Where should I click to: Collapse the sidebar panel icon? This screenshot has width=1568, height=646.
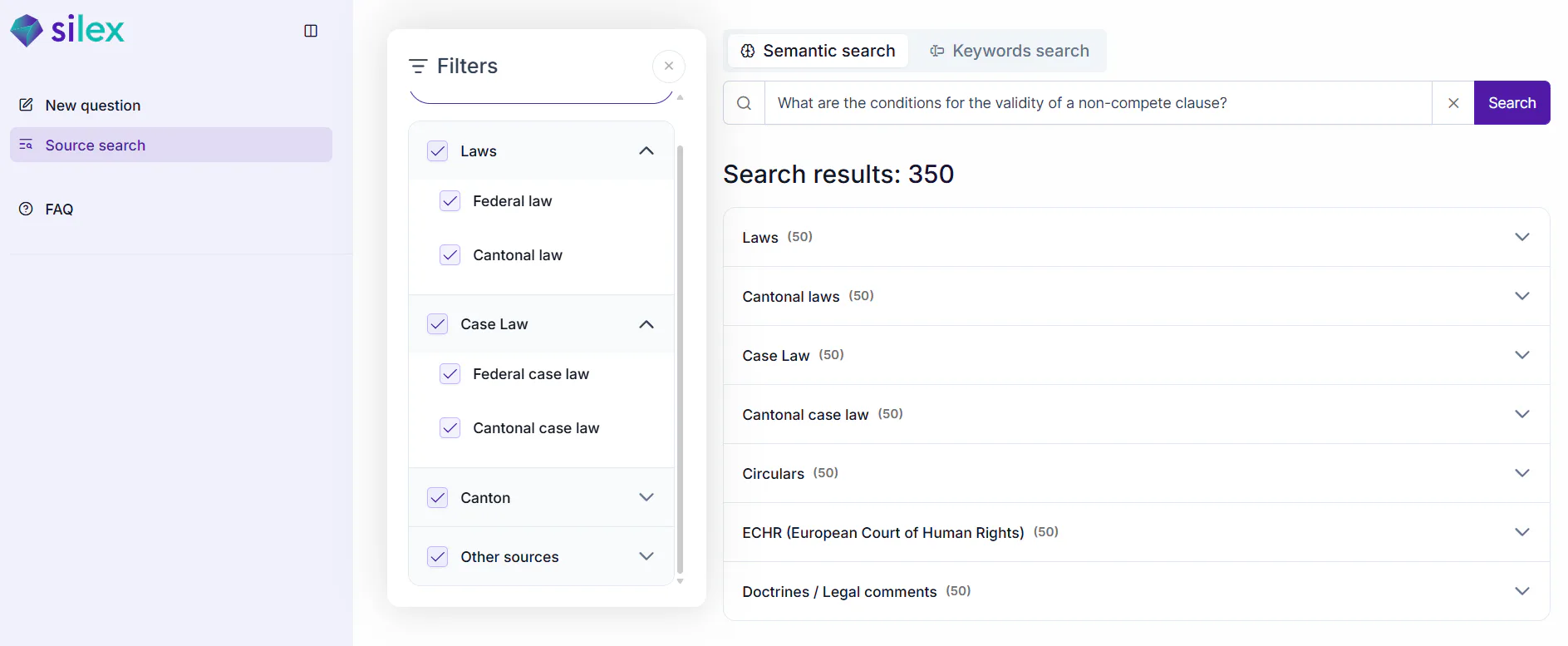(x=311, y=31)
